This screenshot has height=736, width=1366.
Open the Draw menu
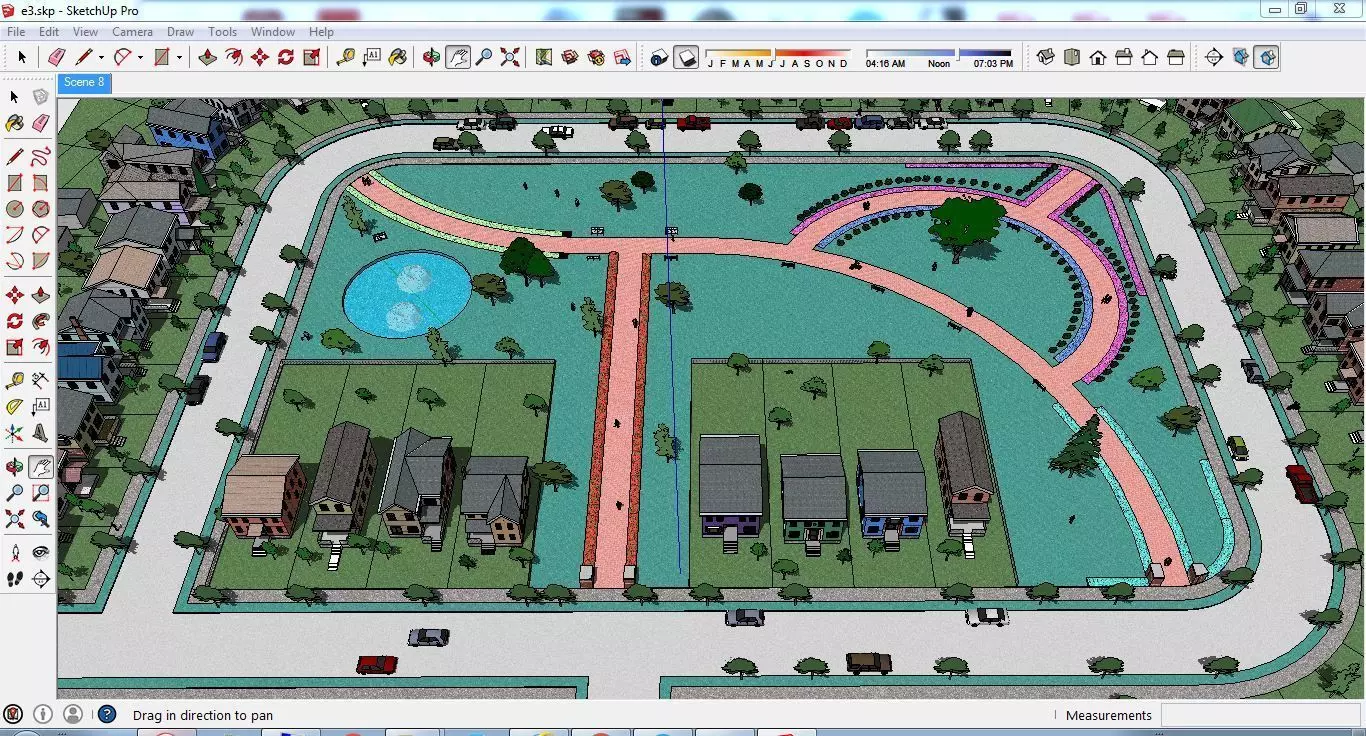pos(180,32)
